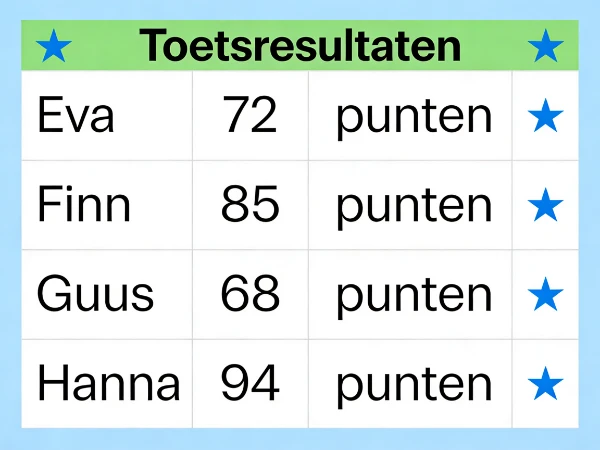Select the punten cell in Guus's row
600x450 pixels.
[x=410, y=295]
